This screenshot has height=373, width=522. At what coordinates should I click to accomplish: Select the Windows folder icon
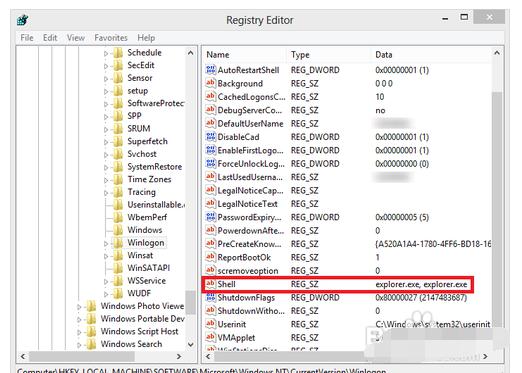[118, 230]
